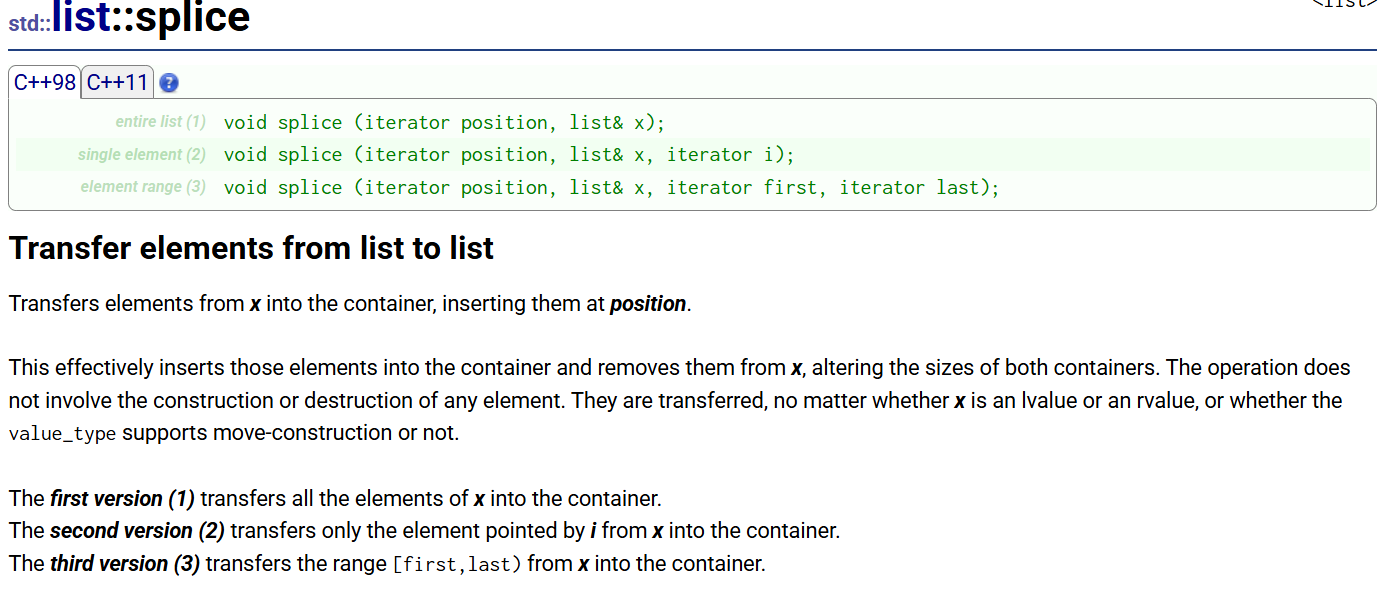Select the C++98 tab
Image resolution: width=1398 pixels, height=607 pixels.
(45, 82)
